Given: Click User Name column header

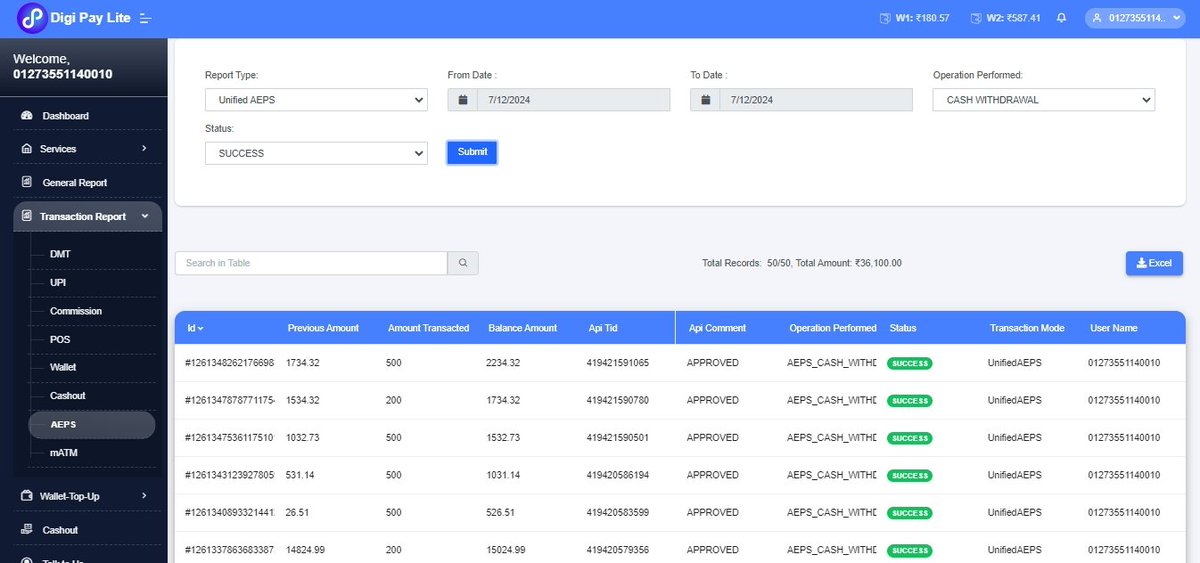Looking at the screenshot, I should click(x=1113, y=328).
